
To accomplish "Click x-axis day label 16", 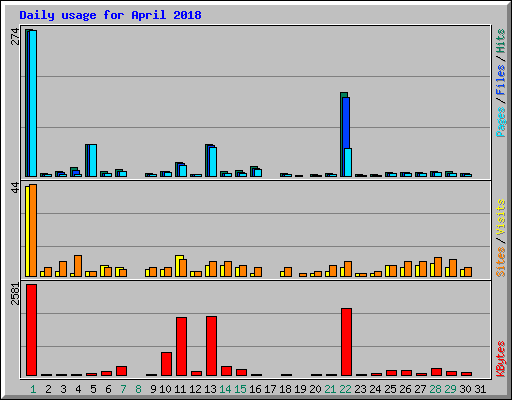I will click(x=255, y=389).
